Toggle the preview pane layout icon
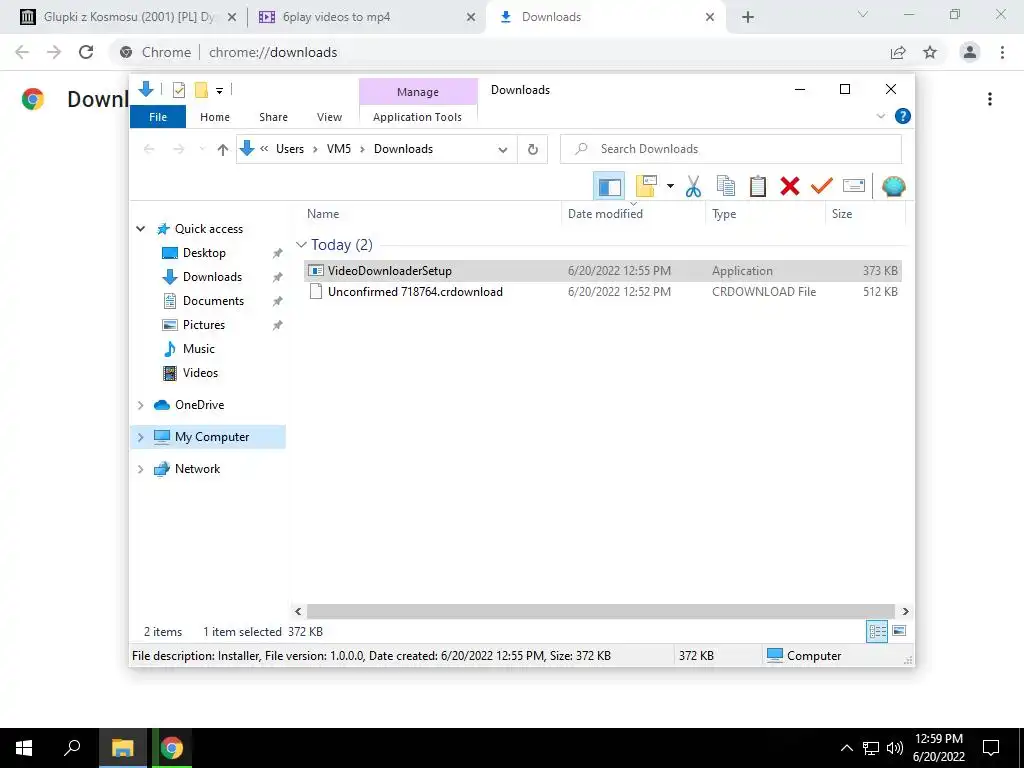The width and height of the screenshot is (1024, 768). point(609,187)
